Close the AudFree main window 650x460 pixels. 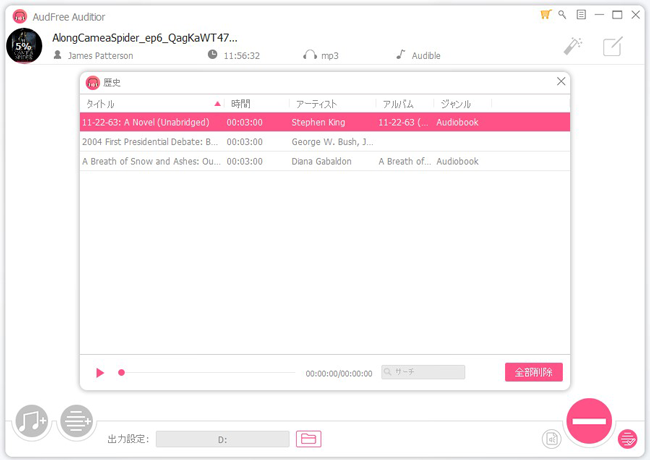pyautogui.click(x=635, y=15)
